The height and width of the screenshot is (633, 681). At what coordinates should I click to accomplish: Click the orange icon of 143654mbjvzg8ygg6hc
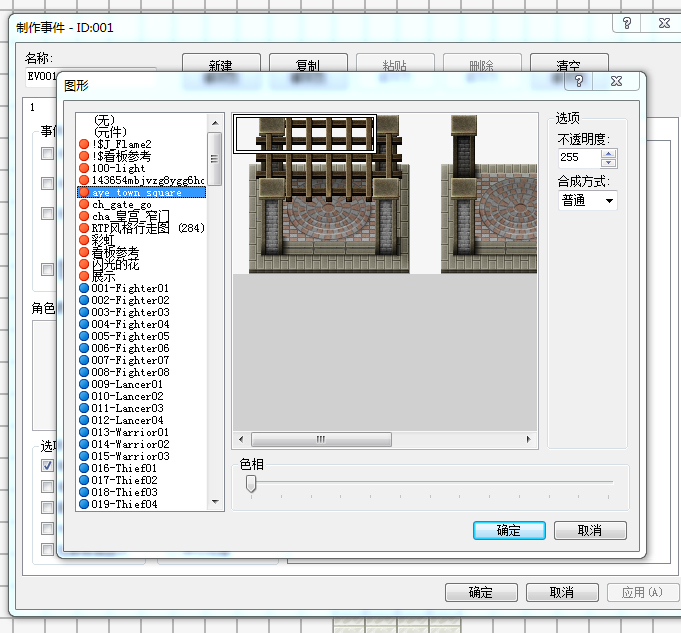(x=84, y=180)
